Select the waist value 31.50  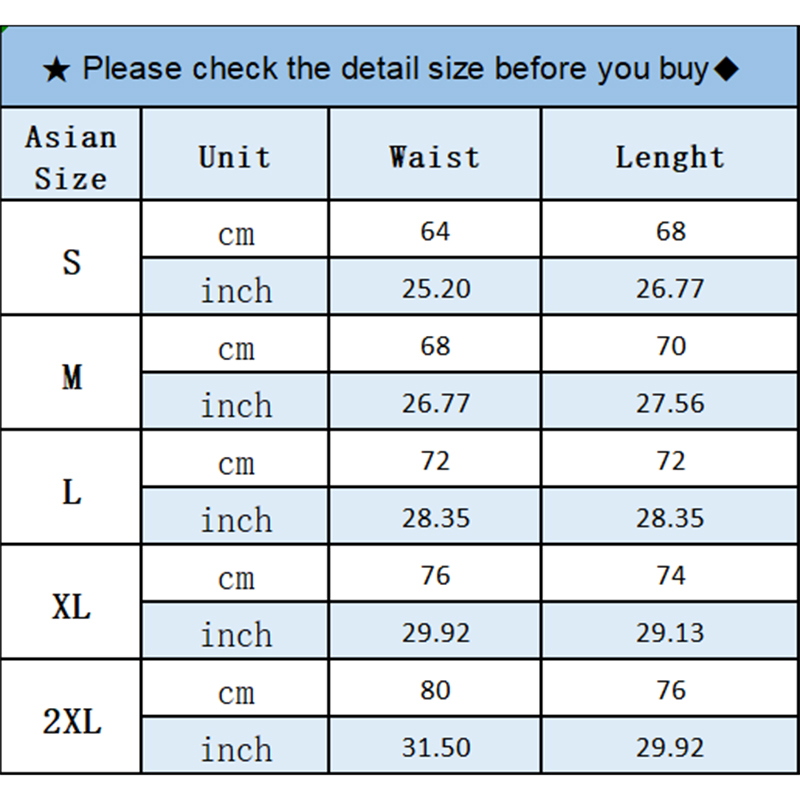[435, 748]
